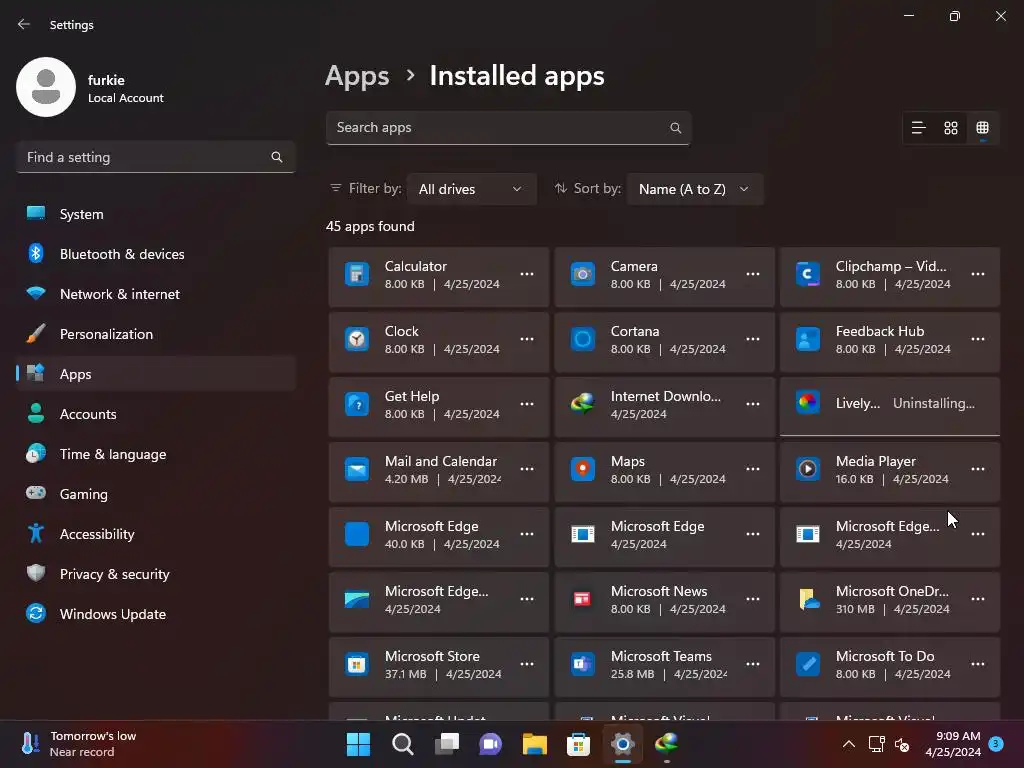Click the Microsoft To Do icon
Viewport: 1024px width, 768px height.
pyautogui.click(x=808, y=664)
